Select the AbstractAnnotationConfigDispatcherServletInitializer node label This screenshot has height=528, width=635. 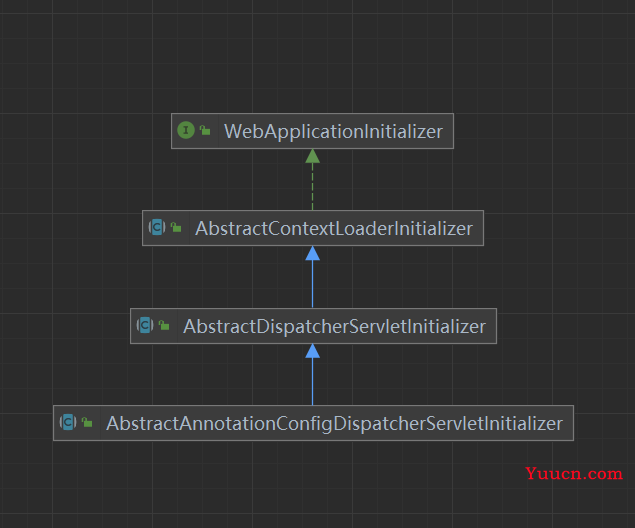point(335,424)
